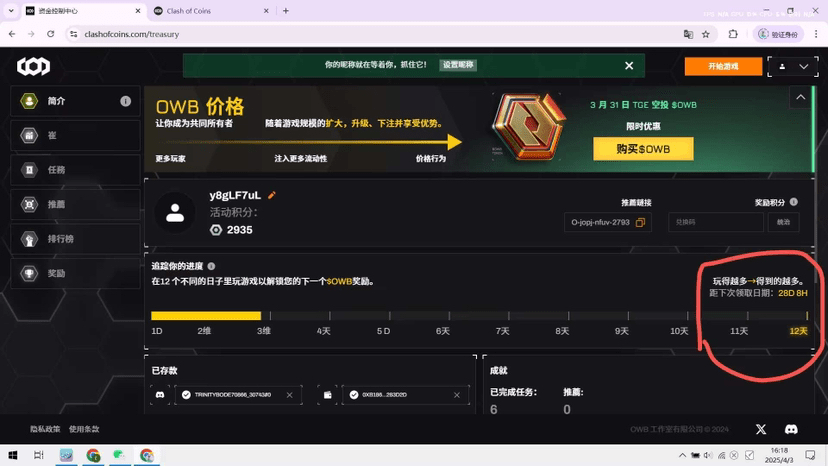This screenshot has height=466, width=828.
Task: Copy the referral link O-jopj-nfuv-2793
Action: 640,222
